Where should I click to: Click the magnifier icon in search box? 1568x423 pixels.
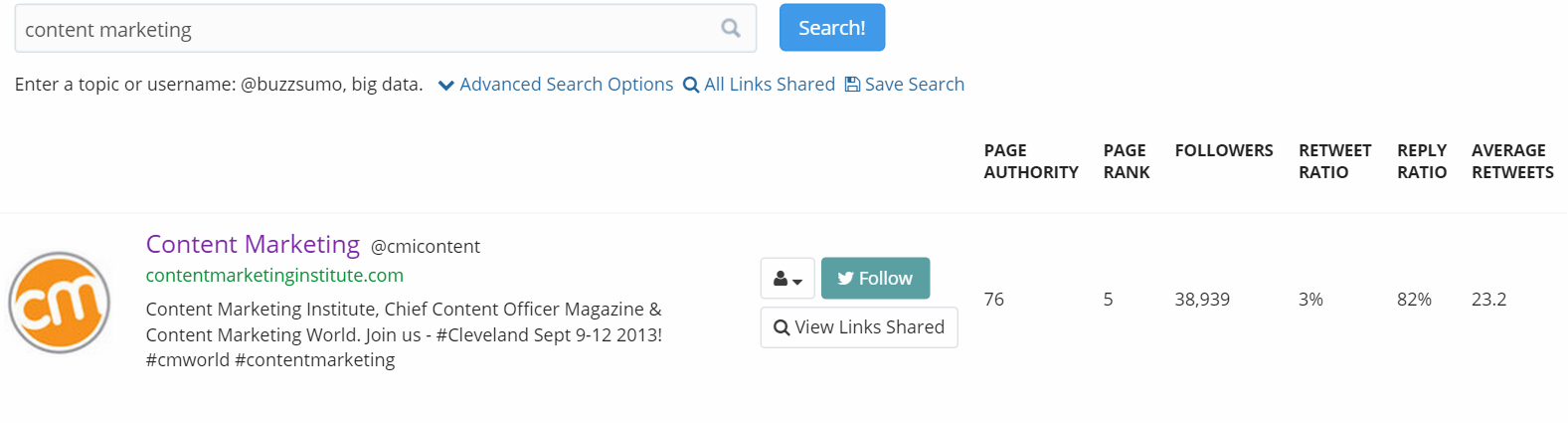click(x=731, y=28)
